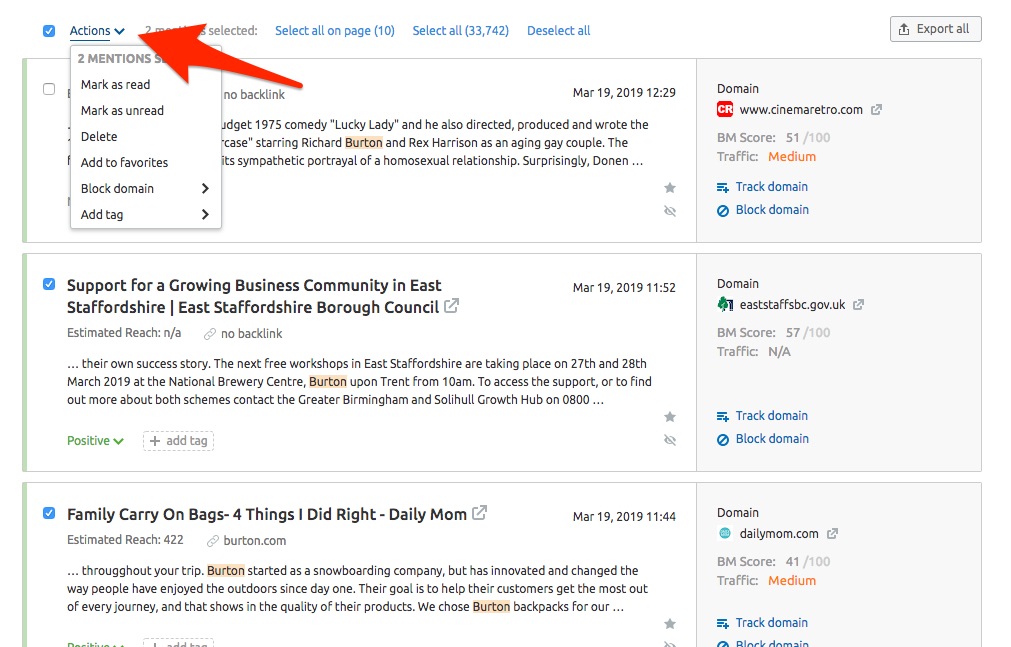The height and width of the screenshot is (647, 1011).
Task: Click the BM Score 57 /100 value
Action: pos(808,332)
